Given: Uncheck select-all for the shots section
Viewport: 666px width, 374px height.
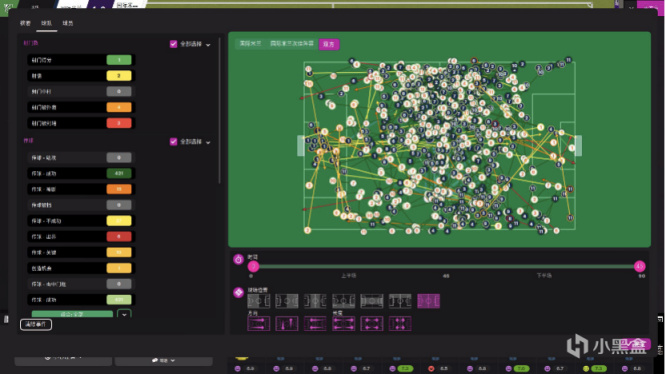Looking at the screenshot, I should (x=173, y=44).
